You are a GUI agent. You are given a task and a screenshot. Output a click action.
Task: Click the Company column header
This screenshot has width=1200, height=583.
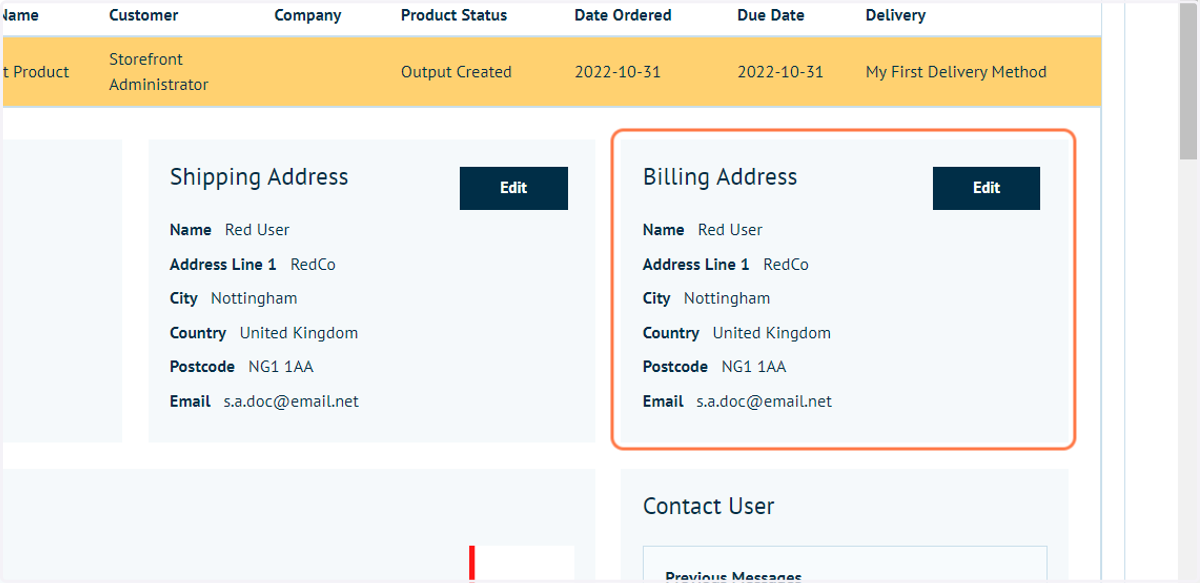308,15
